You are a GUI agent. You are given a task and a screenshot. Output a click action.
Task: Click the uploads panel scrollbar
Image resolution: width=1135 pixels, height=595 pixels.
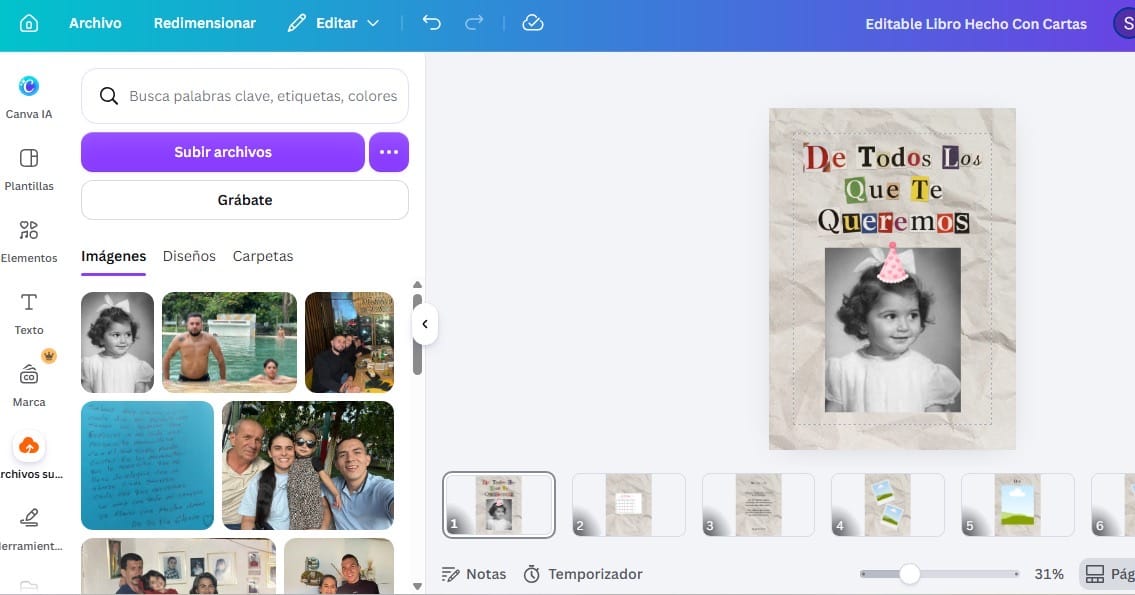[x=417, y=334]
